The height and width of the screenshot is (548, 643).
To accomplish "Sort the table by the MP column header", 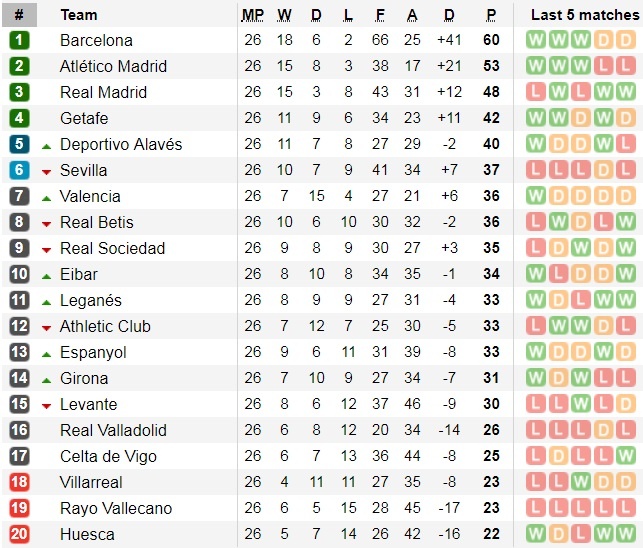I will (252, 15).
